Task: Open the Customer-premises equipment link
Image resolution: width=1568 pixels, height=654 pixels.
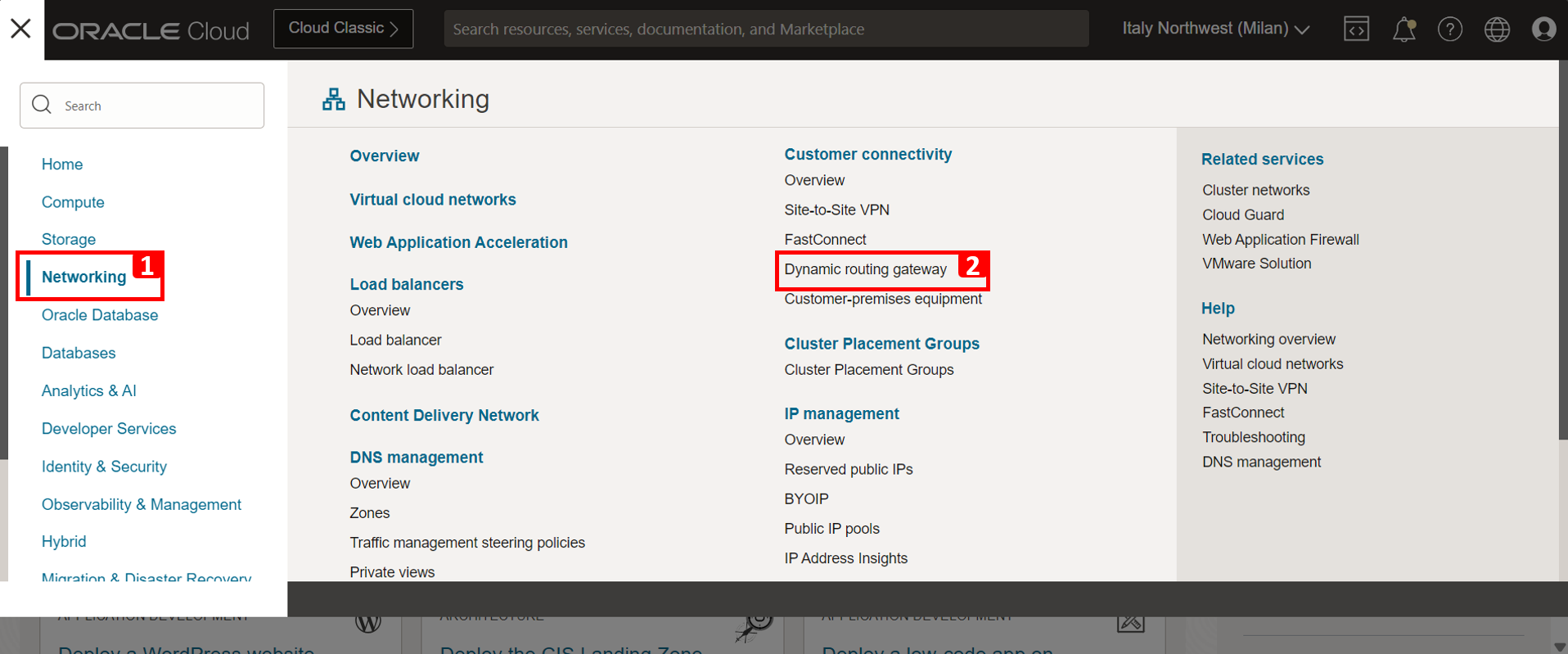Action: tap(883, 299)
